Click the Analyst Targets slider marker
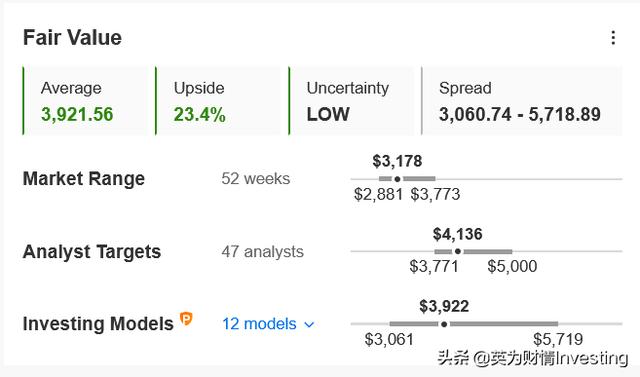640x377 pixels. coord(458,251)
